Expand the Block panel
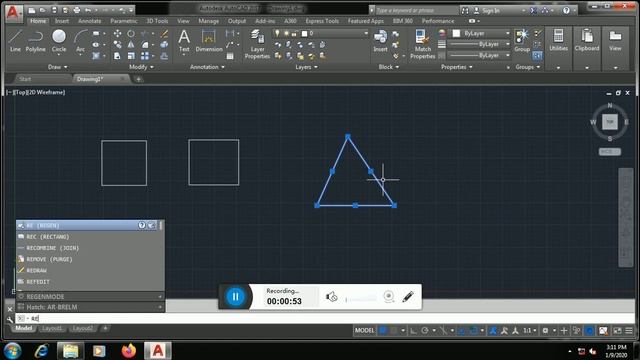Screen dimensions: 640x360 [389, 67]
